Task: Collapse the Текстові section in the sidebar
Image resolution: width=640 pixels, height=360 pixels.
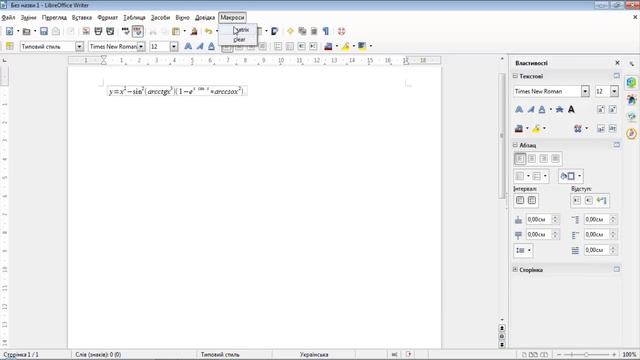Action: (x=515, y=76)
